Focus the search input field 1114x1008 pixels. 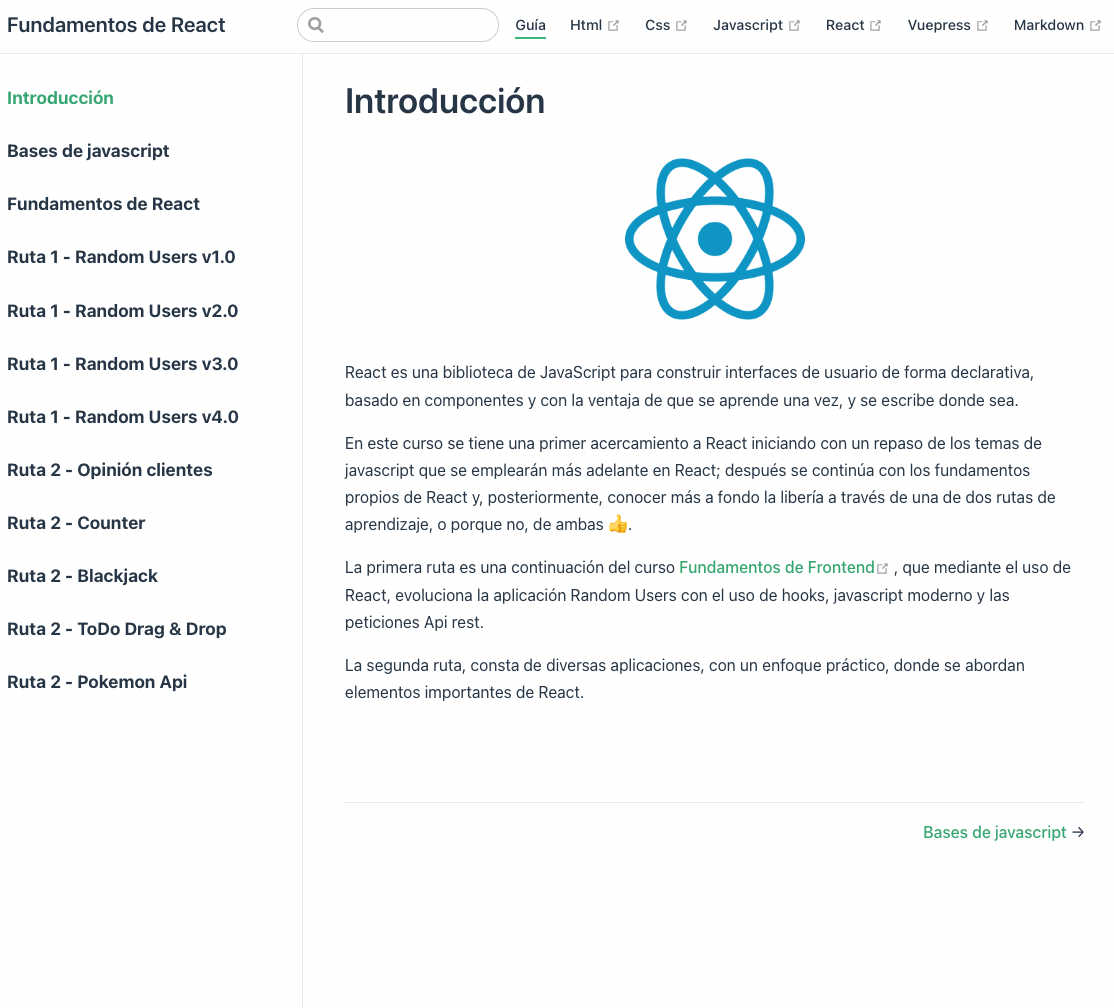pos(410,26)
